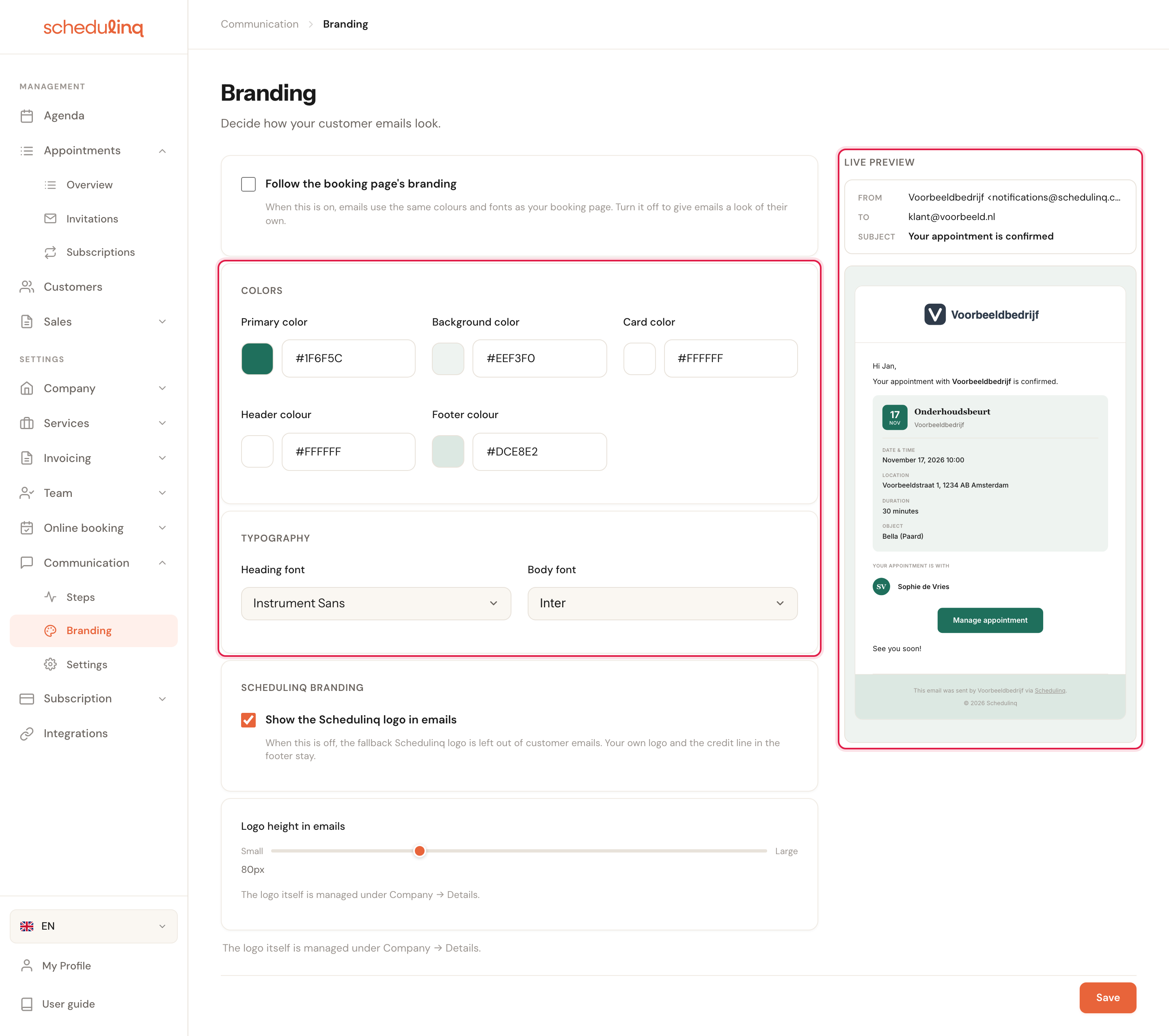Click the Sales document icon
Screen dimensions: 1169x1036
click(x=26, y=322)
